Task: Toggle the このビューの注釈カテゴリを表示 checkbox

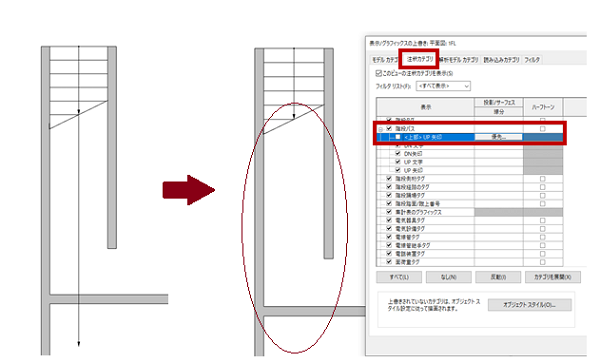Action: 378,73
